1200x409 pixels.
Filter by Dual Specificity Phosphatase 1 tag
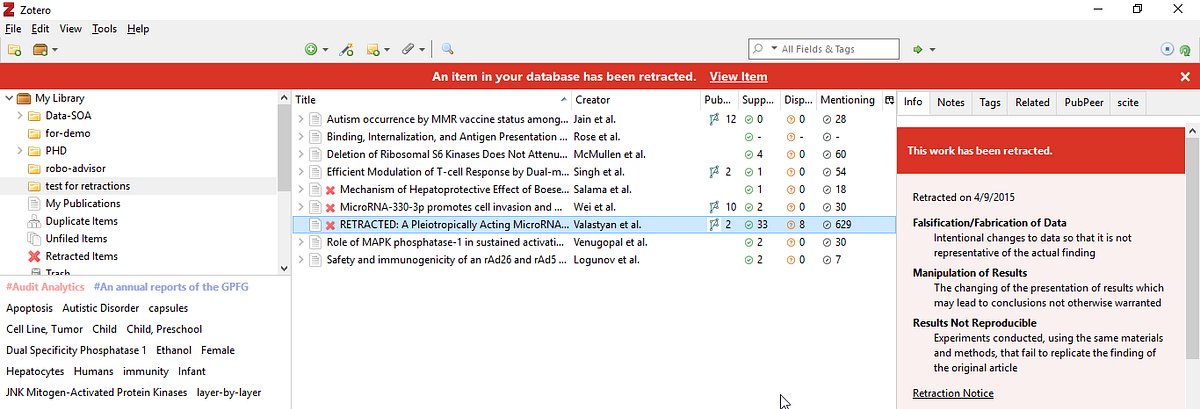point(76,350)
